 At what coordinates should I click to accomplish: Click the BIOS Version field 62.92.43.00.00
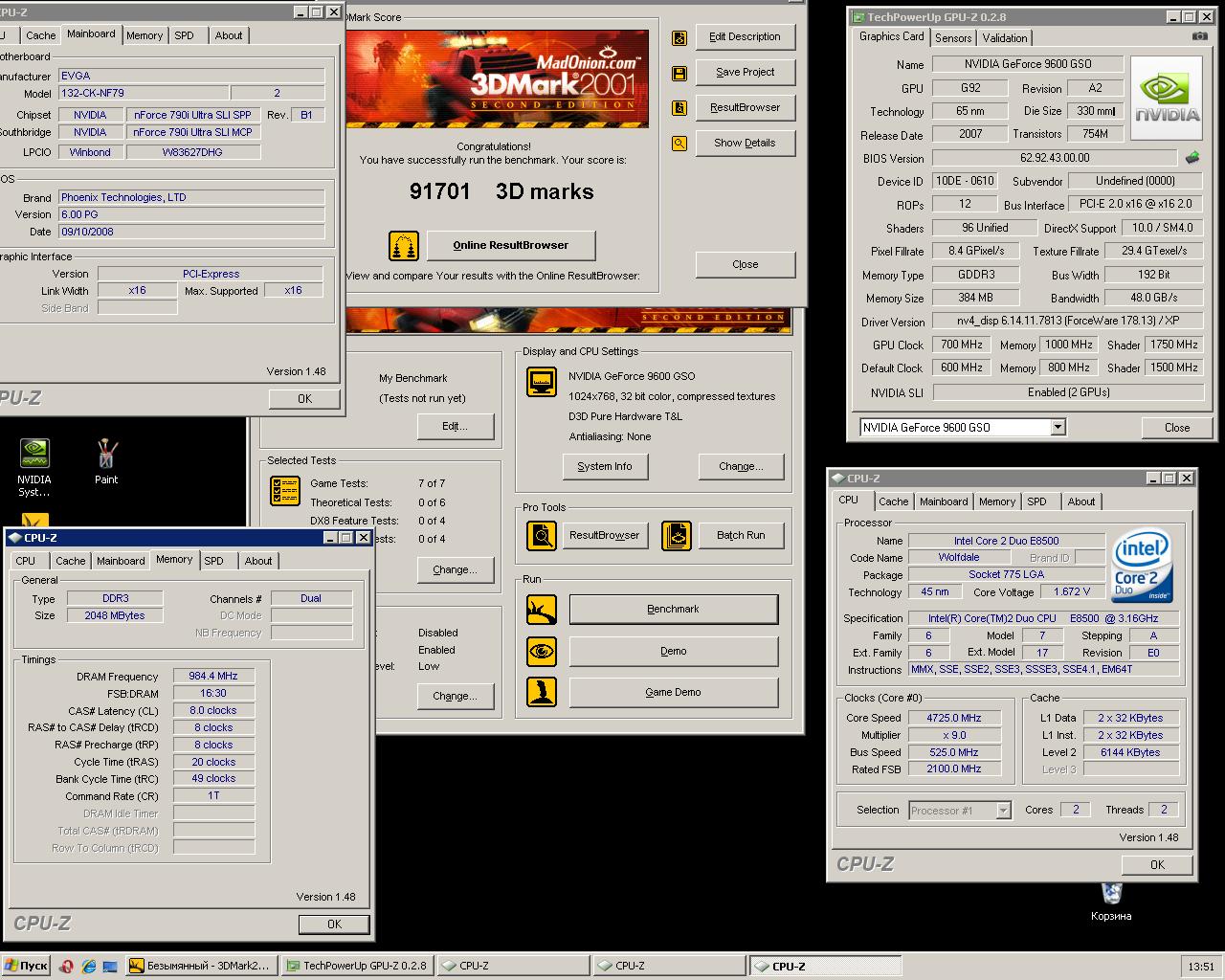click(x=1055, y=158)
